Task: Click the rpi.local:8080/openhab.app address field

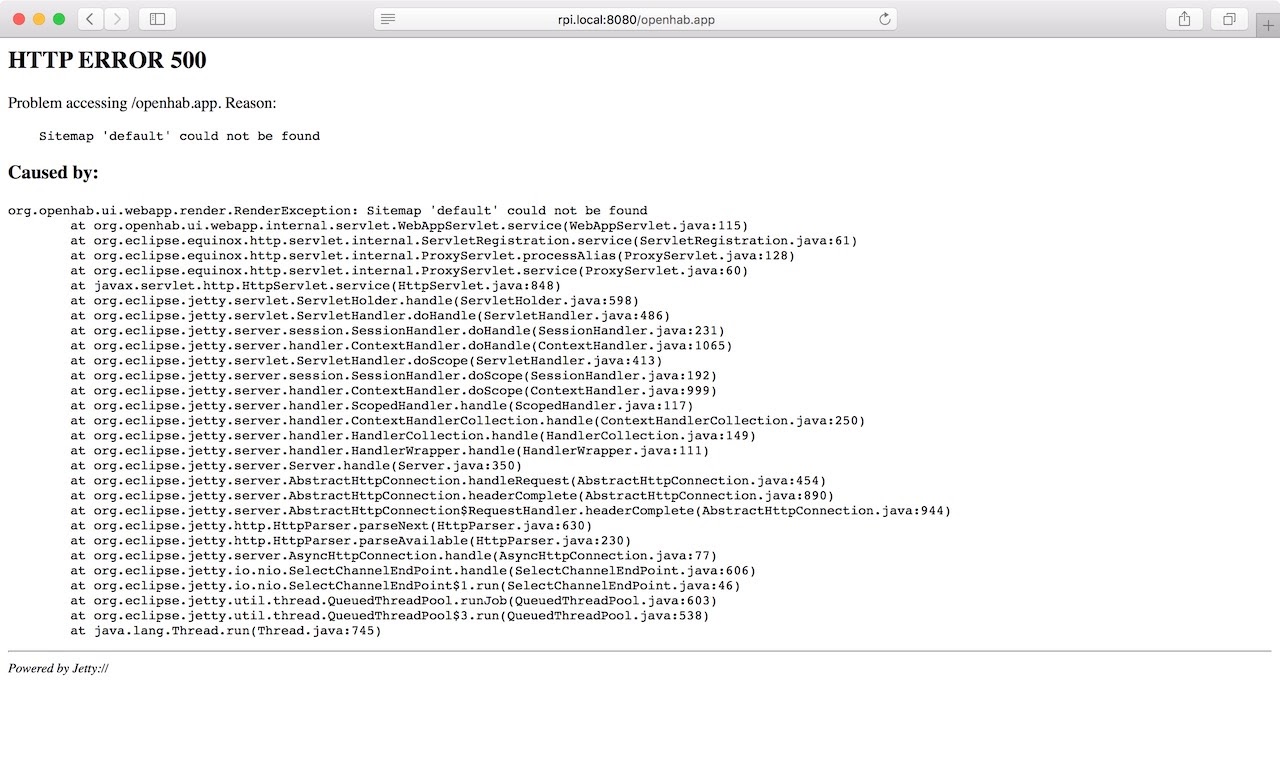Action: tap(635, 19)
